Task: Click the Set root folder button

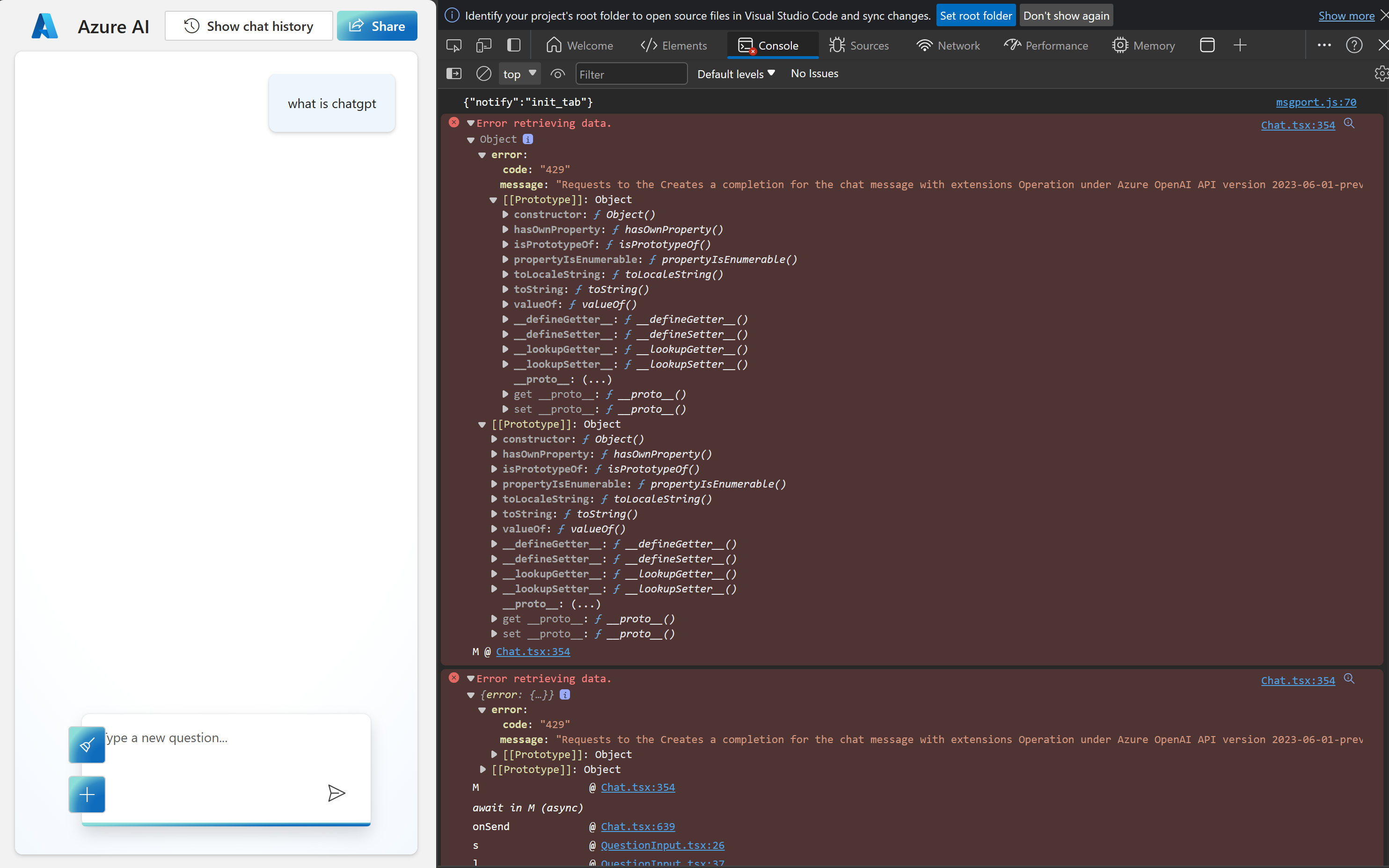Action: tap(976, 15)
